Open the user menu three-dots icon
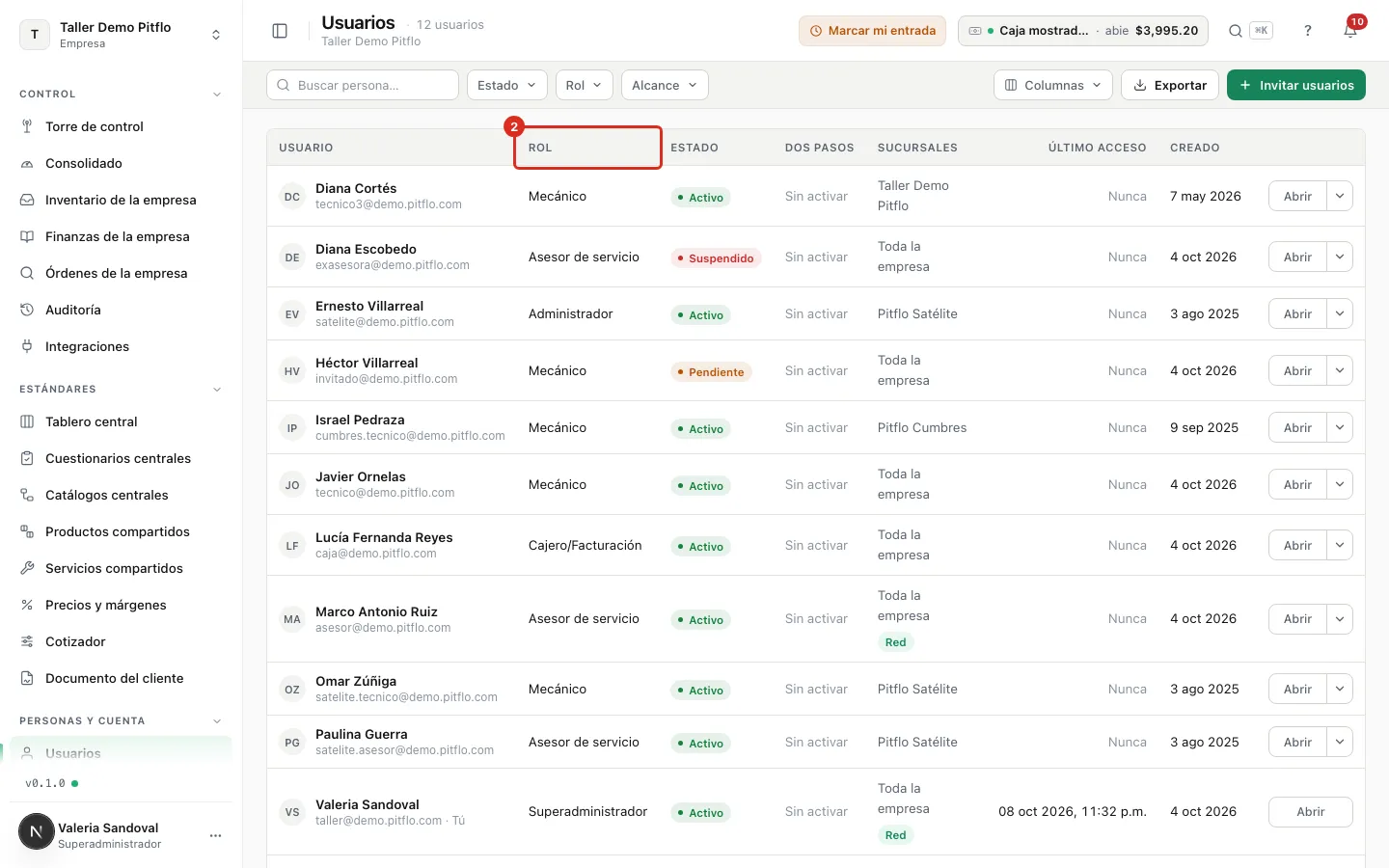The width and height of the screenshot is (1389, 868). (216, 835)
